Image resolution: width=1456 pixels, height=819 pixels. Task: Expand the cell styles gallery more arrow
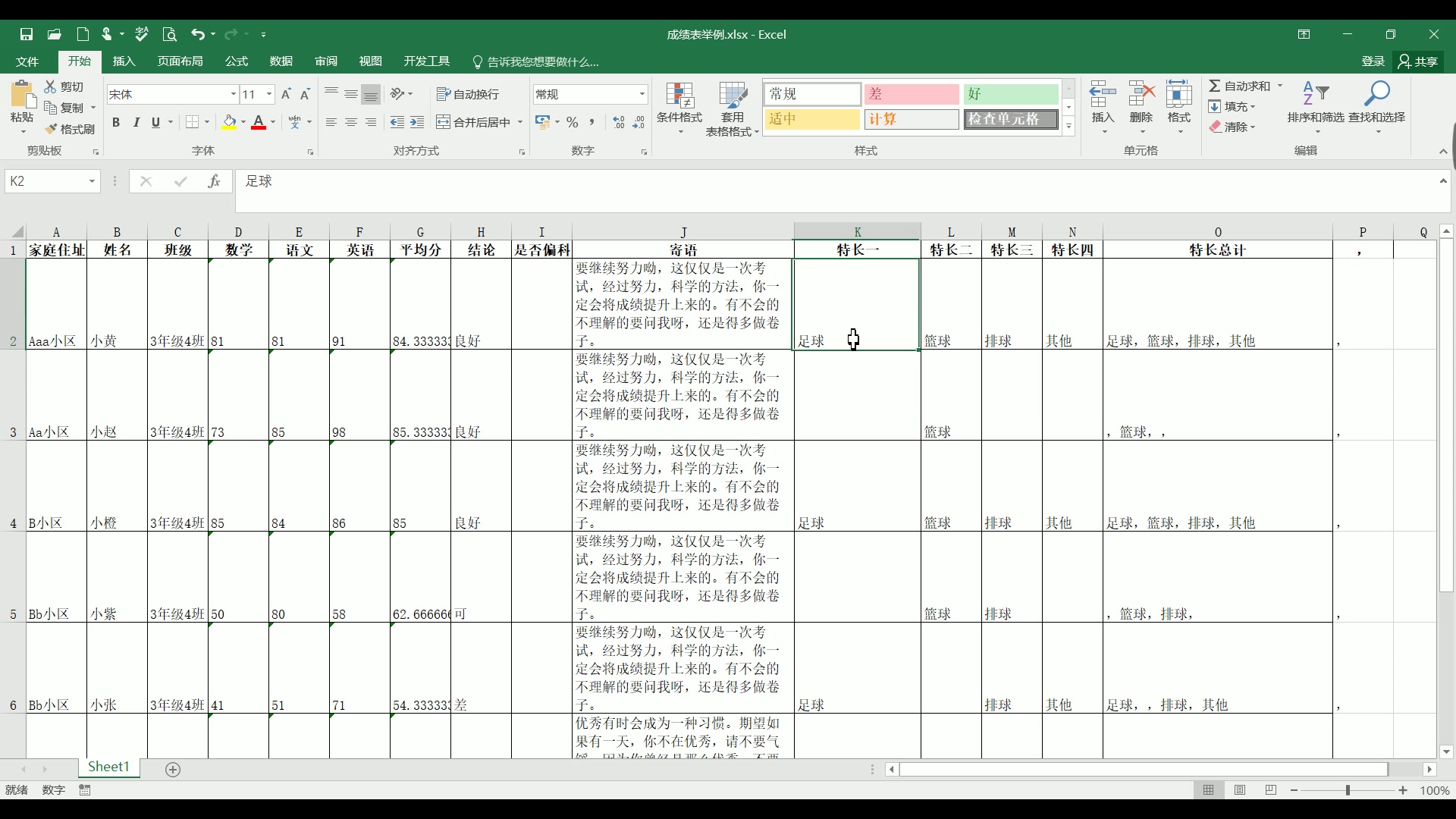click(x=1068, y=126)
